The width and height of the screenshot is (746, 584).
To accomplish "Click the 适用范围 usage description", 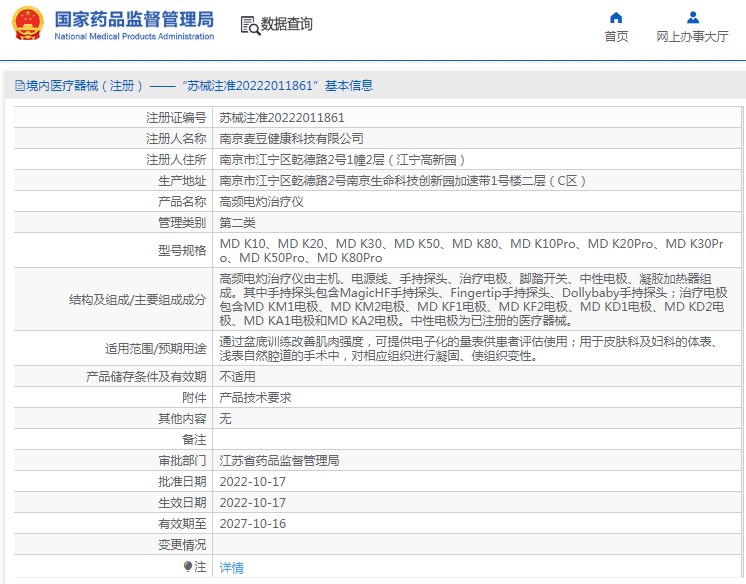I will [470, 348].
